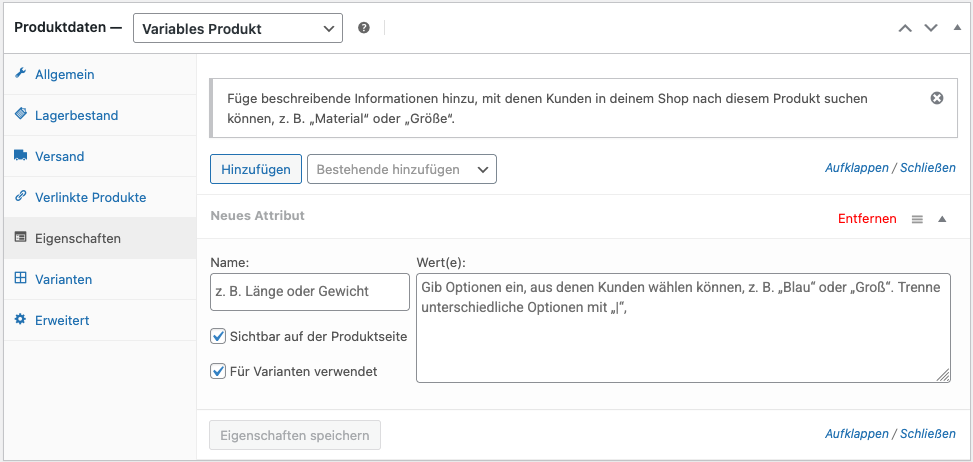Click the attribute Name input field
Viewport: 973px width, 462px height.
coord(310,292)
